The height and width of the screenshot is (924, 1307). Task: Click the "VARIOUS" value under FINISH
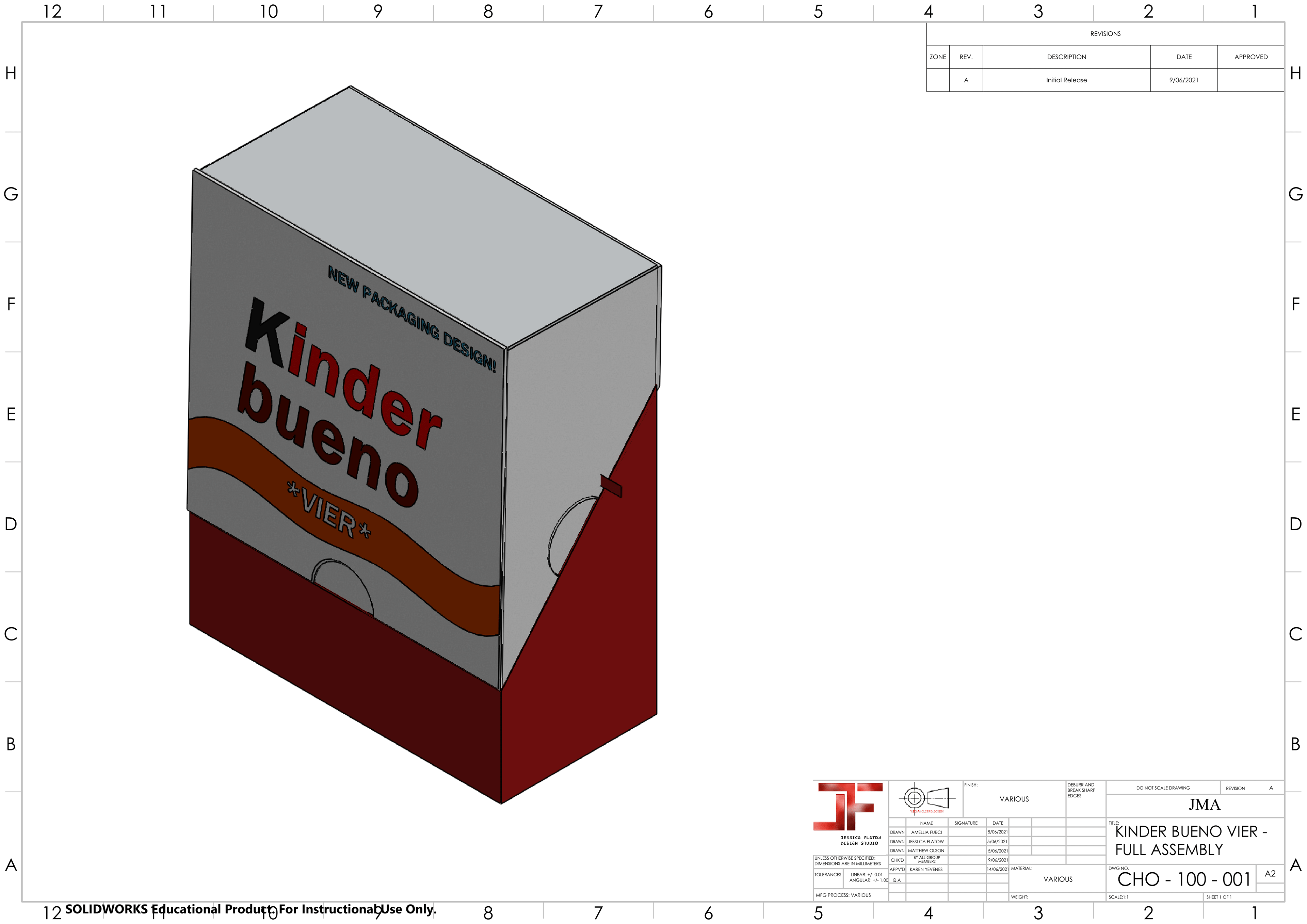click(1014, 799)
